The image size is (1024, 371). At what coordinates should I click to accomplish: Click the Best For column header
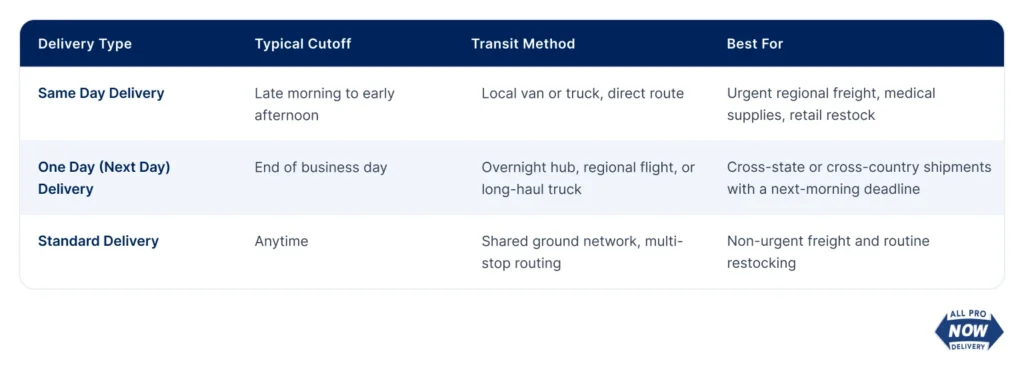(755, 44)
